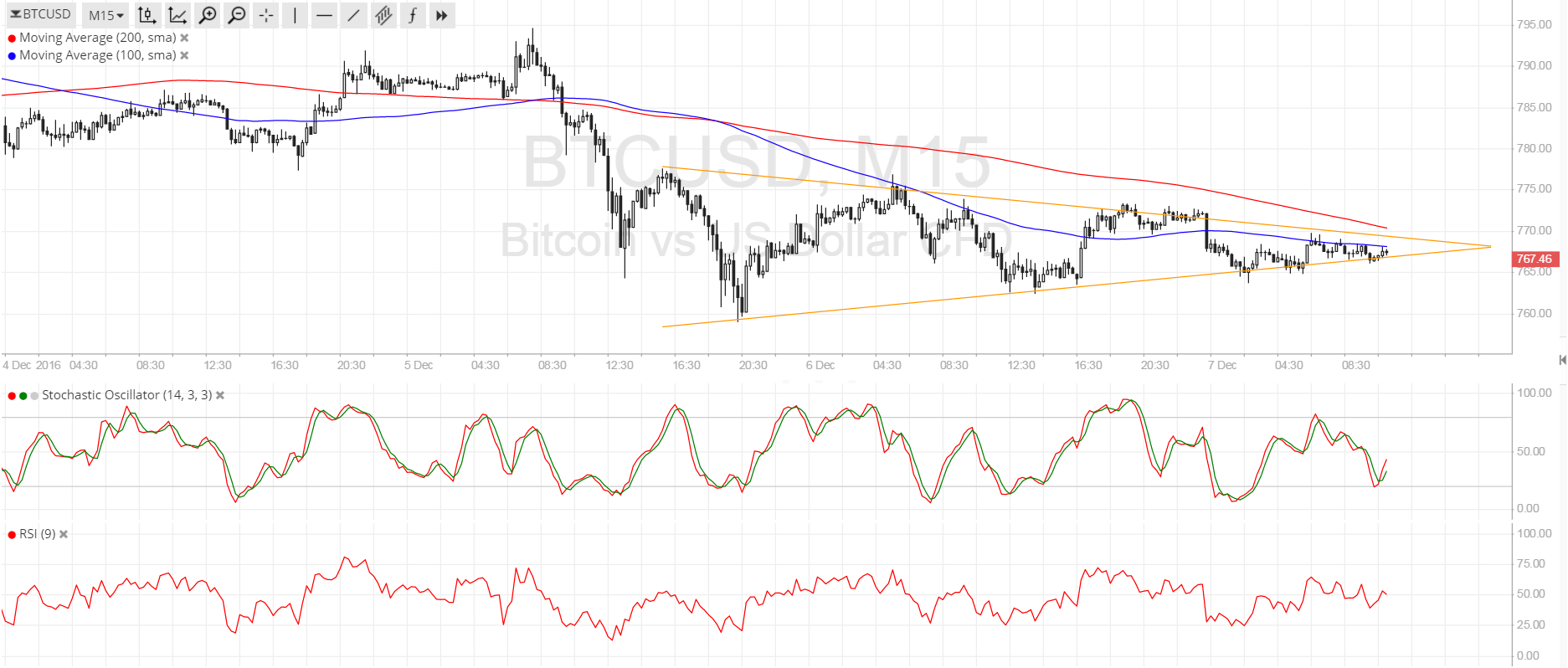The height and width of the screenshot is (668, 1568).
Task: Select the parallel channel drawing tool
Action: 383,15
